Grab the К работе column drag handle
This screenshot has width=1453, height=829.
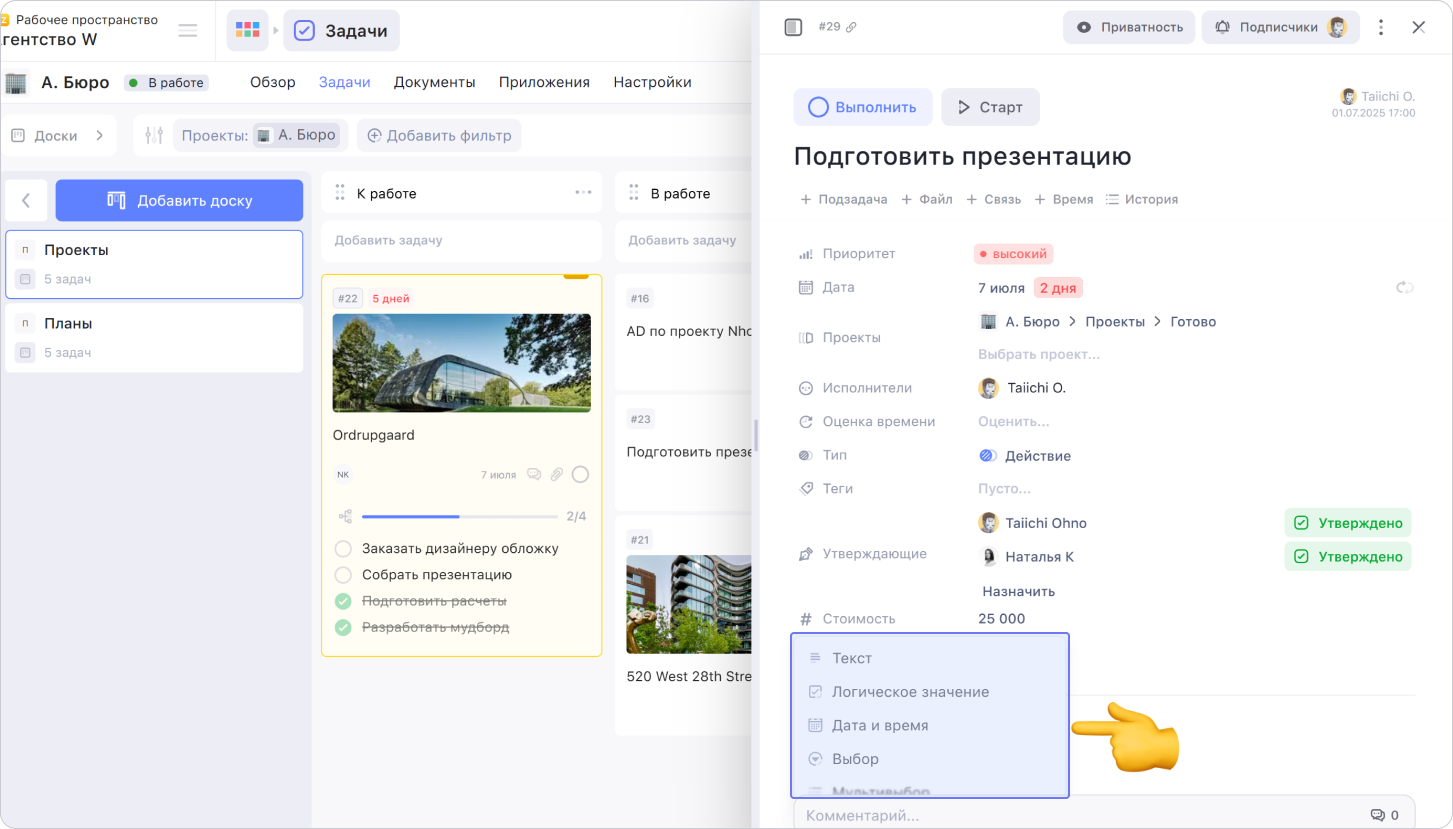pyautogui.click(x=340, y=193)
